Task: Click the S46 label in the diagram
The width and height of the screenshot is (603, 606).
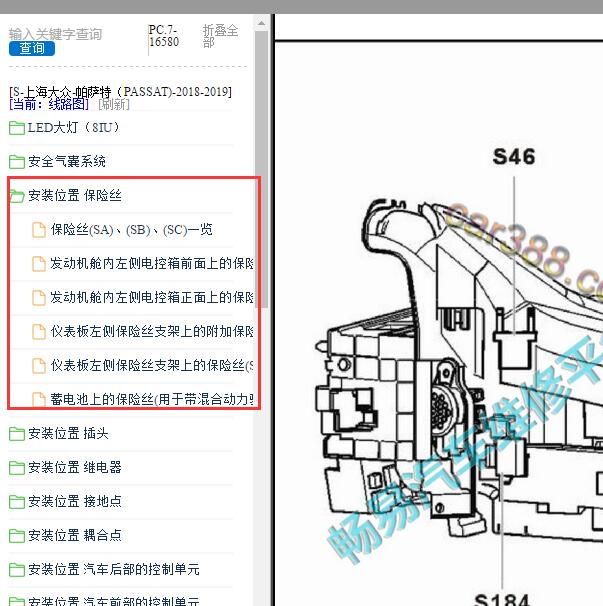Action: tap(514, 157)
